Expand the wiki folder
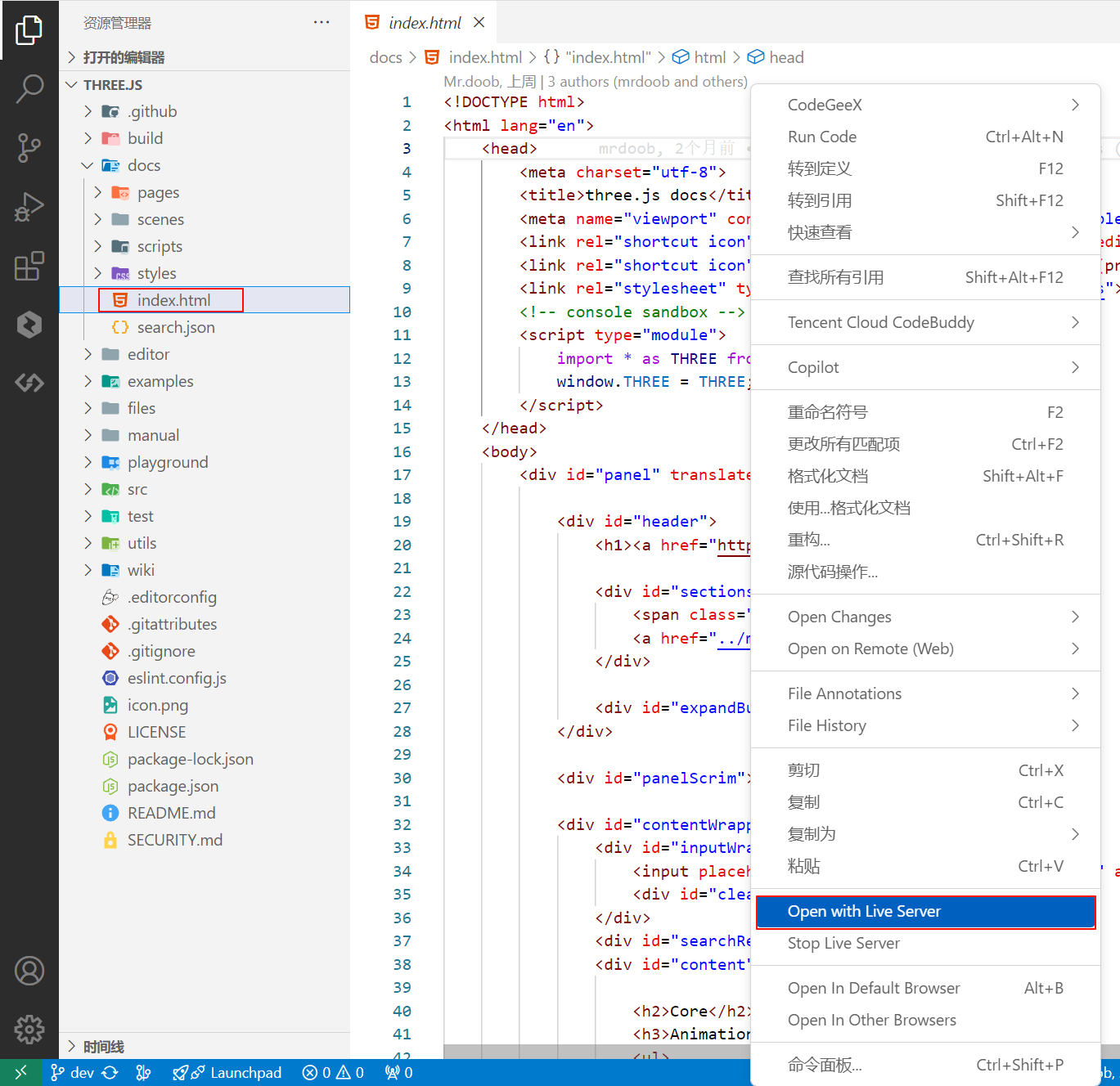 tap(205, 570)
